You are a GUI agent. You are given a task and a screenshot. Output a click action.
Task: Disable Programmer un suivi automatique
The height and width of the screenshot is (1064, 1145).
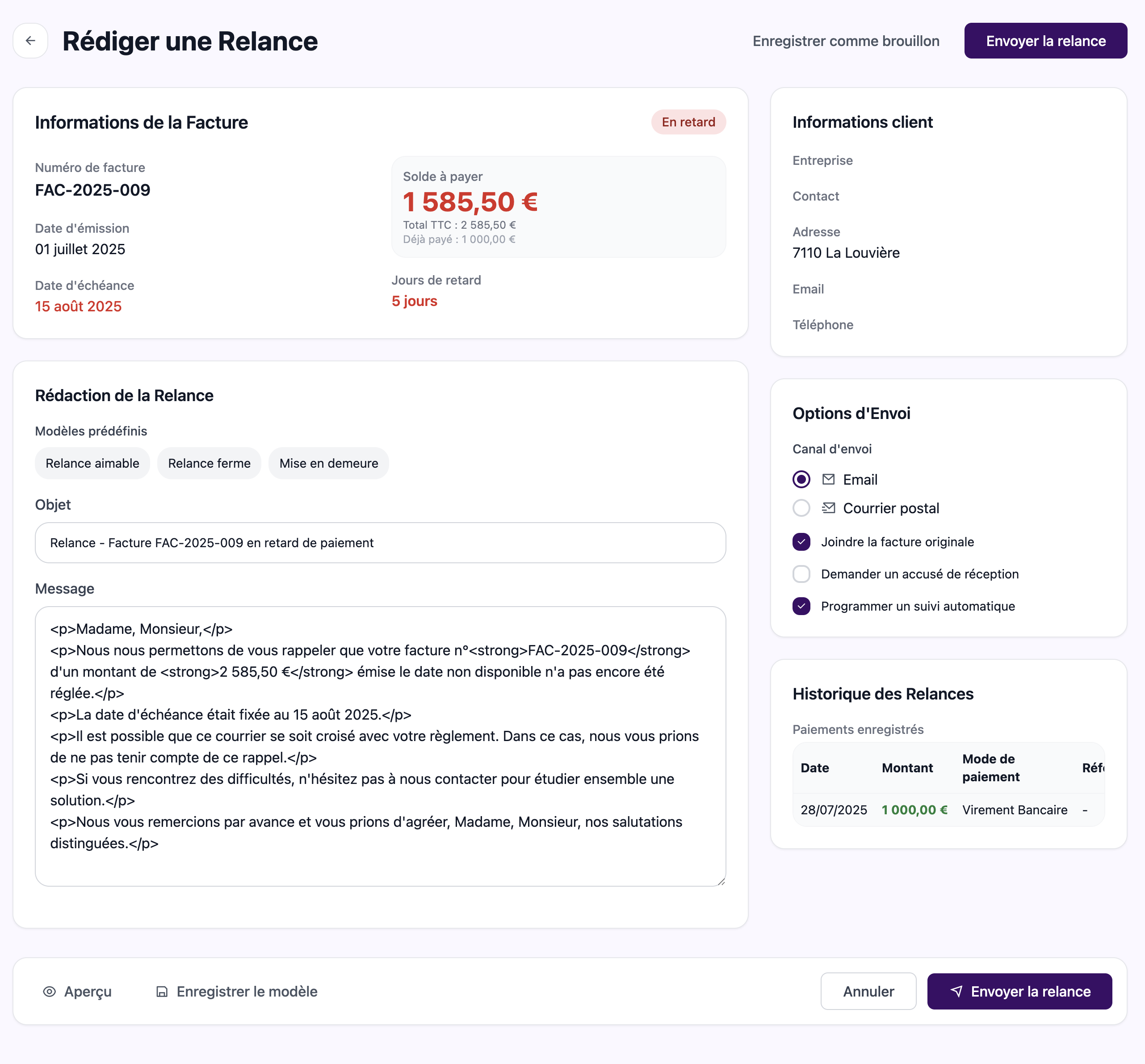(x=801, y=606)
